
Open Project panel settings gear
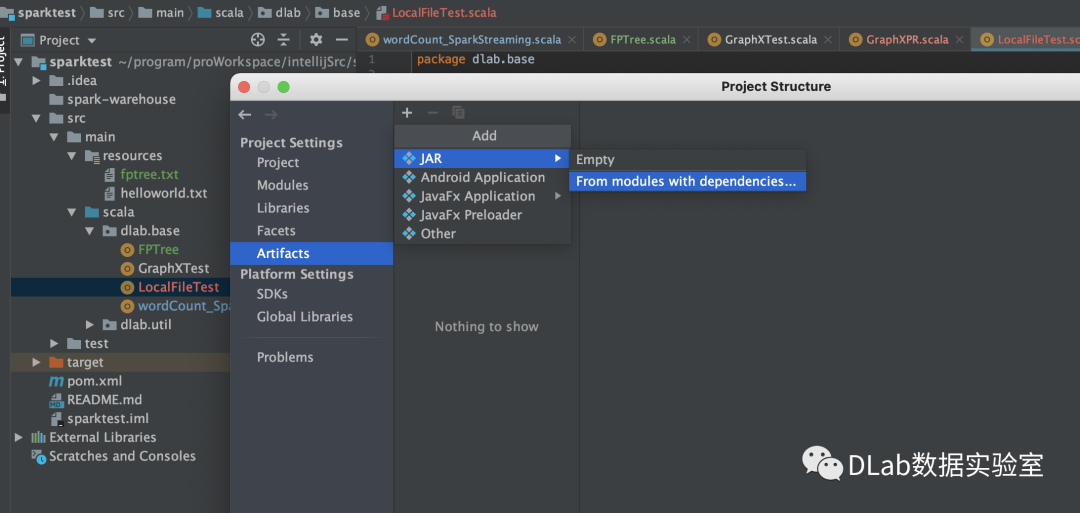[316, 40]
